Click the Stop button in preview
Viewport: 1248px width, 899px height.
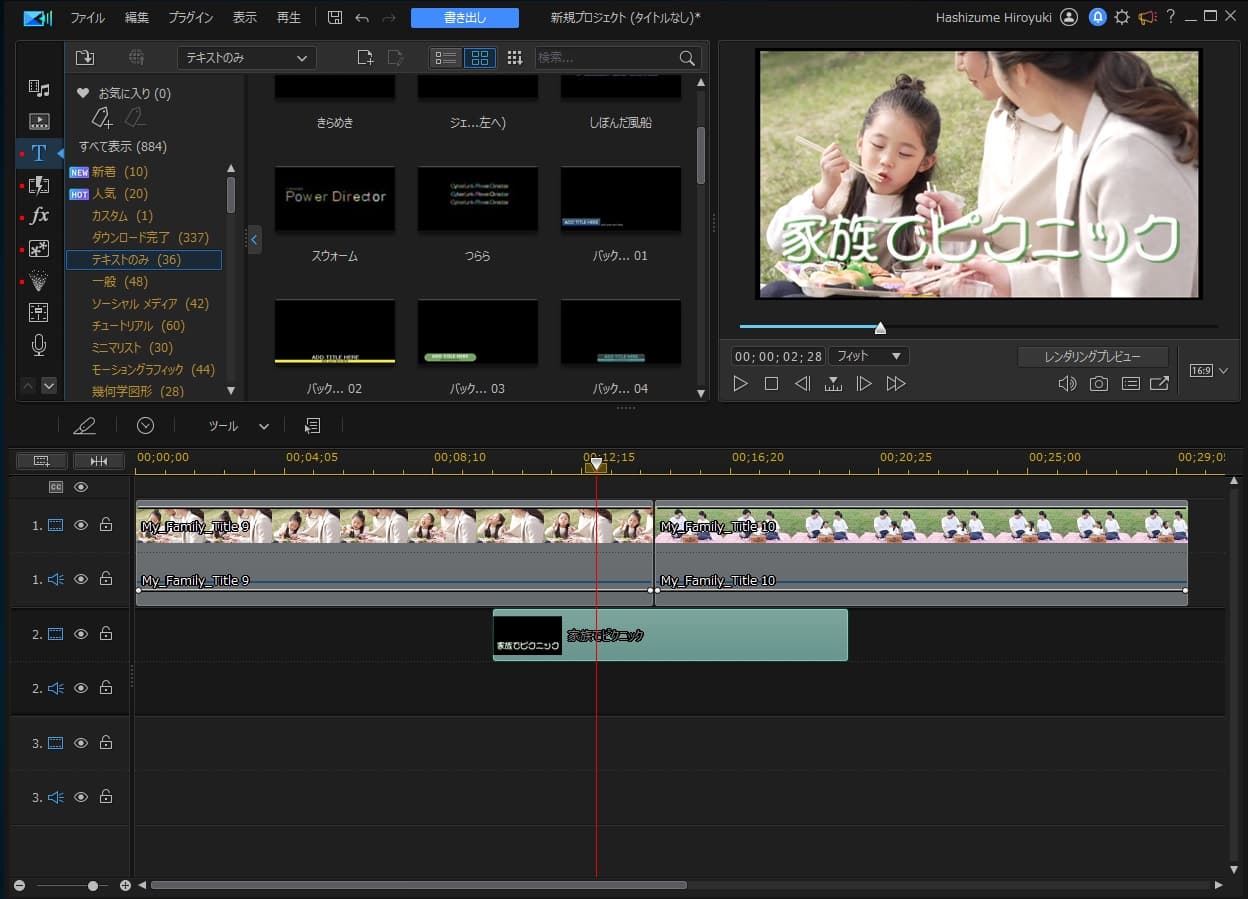coord(771,384)
